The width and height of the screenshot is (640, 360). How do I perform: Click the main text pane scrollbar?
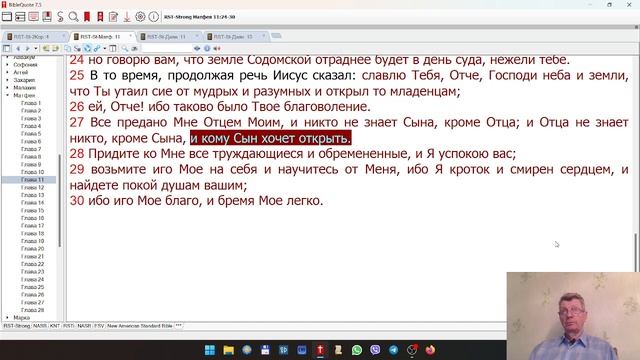636,252
